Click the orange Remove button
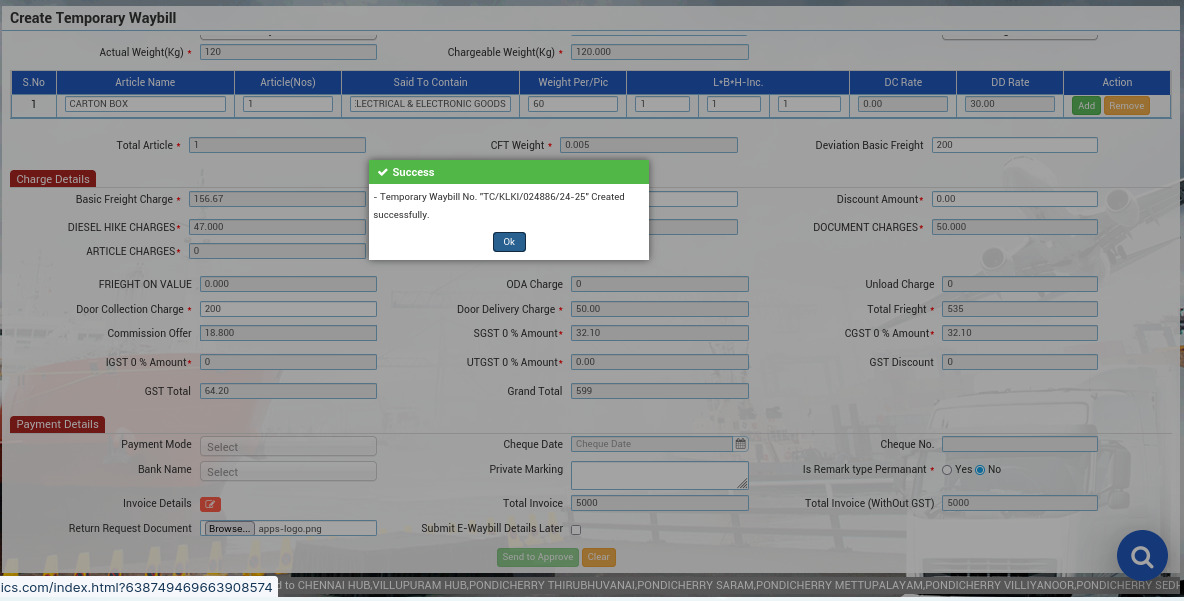The image size is (1184, 601). point(1126,106)
